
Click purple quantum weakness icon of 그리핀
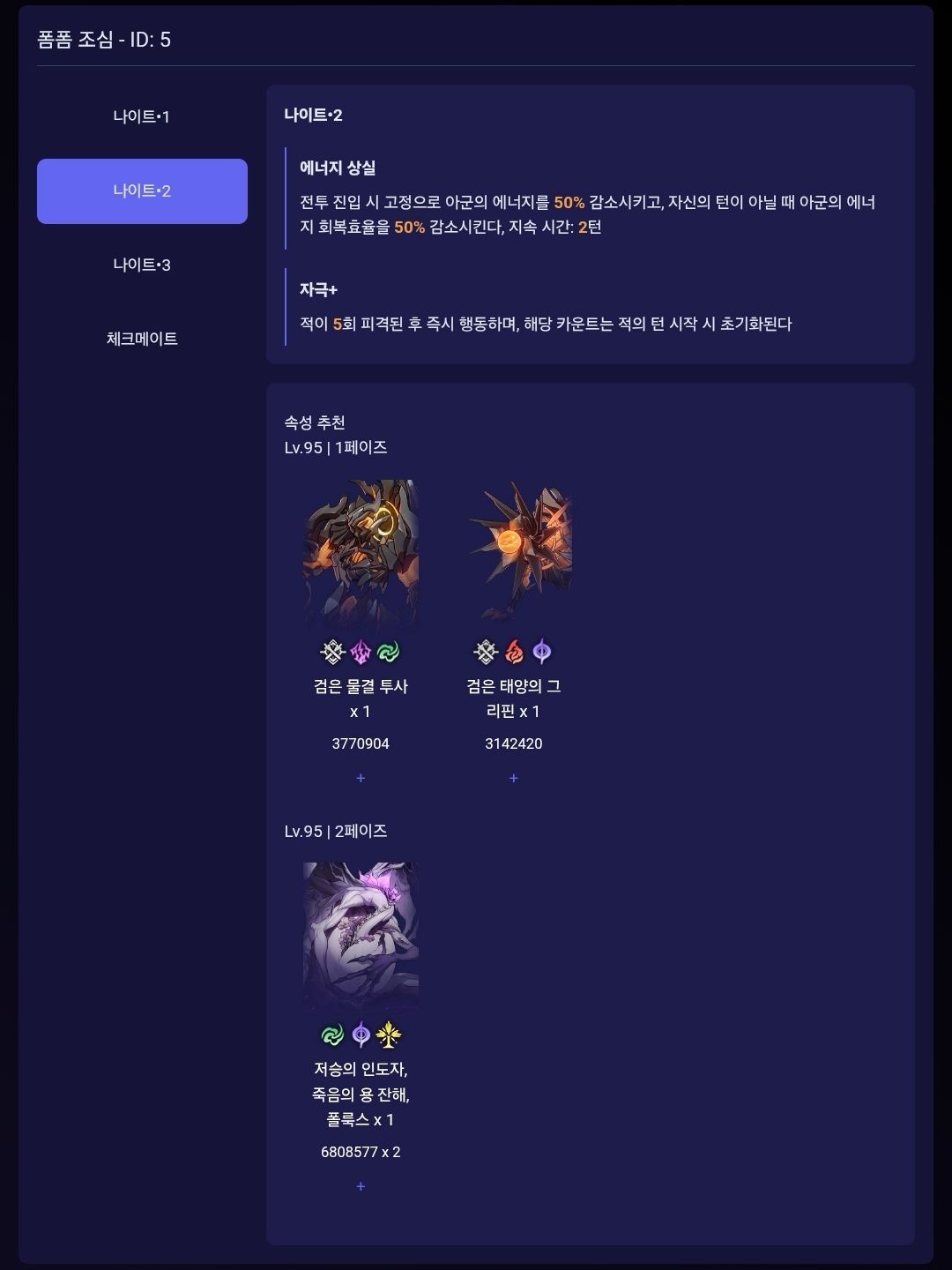pyautogui.click(x=542, y=653)
